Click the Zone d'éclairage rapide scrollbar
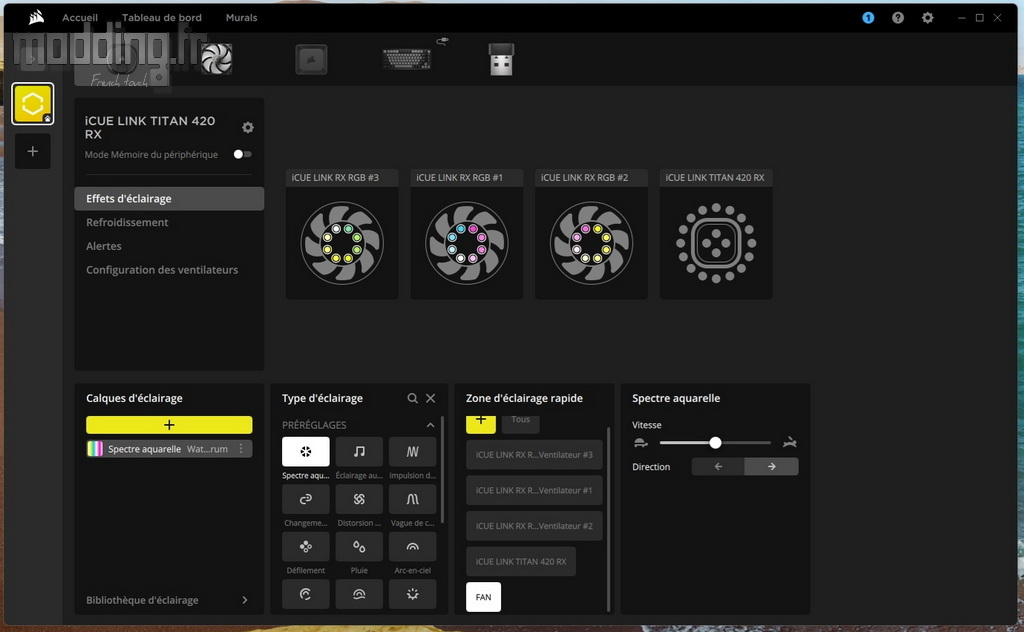 coord(609,519)
